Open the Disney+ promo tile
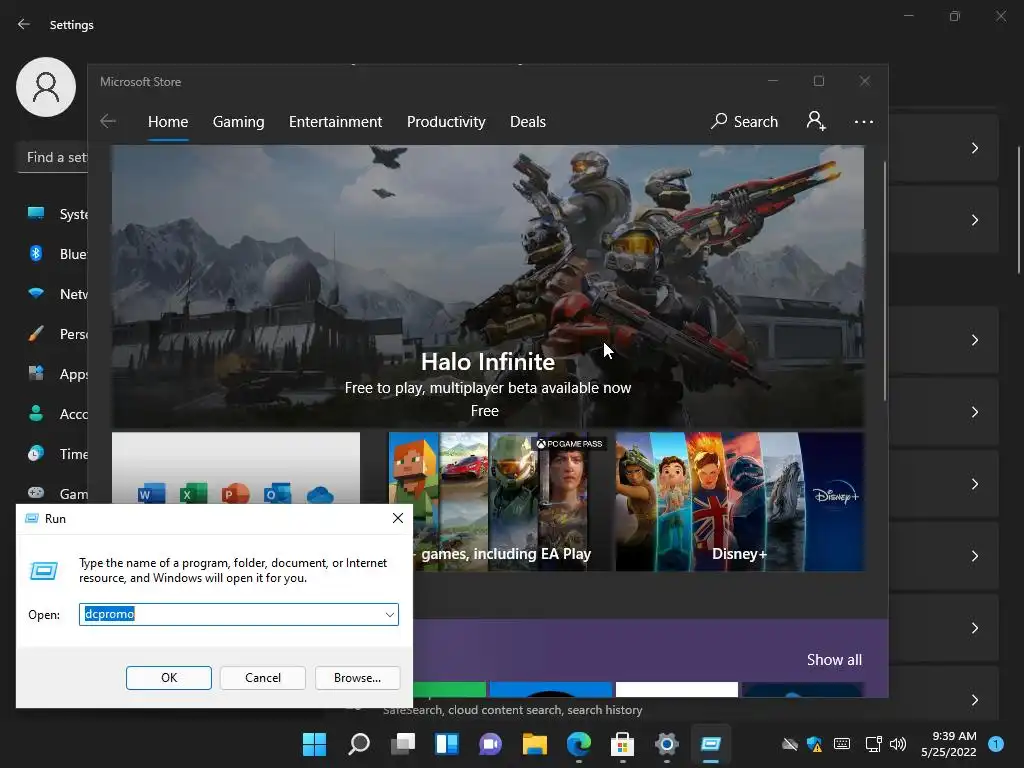This screenshot has height=768, width=1024. tap(740, 502)
